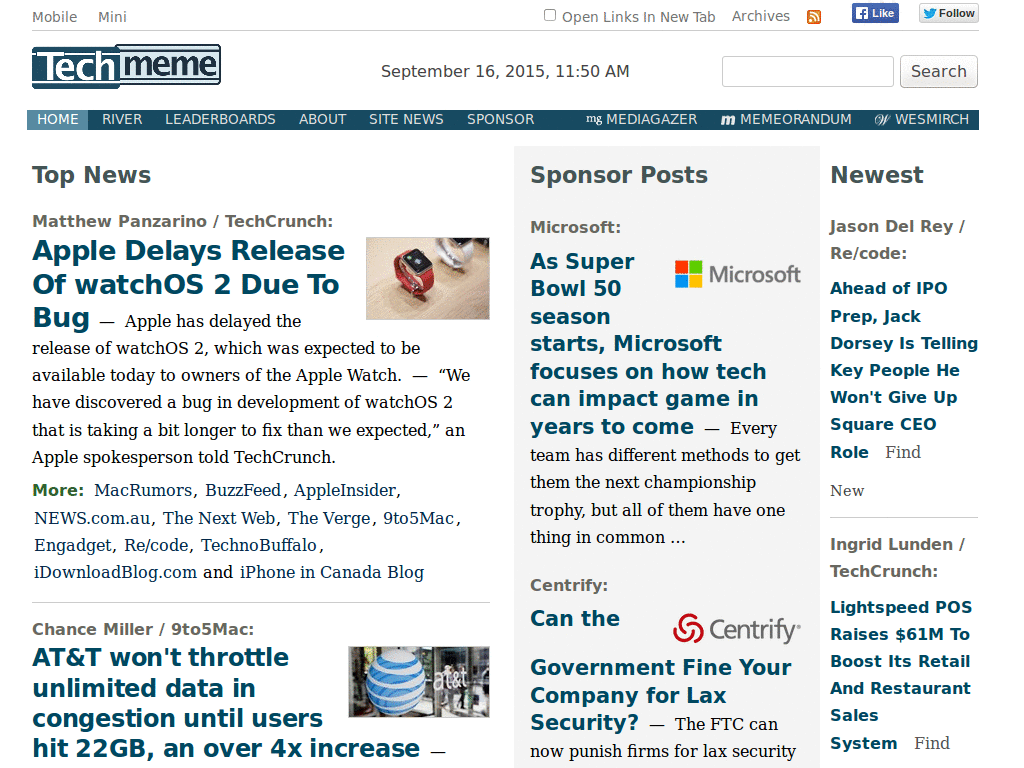This screenshot has width=1024, height=768.
Task: Switch to the LEADERBOARDS tab
Action: [x=220, y=119]
